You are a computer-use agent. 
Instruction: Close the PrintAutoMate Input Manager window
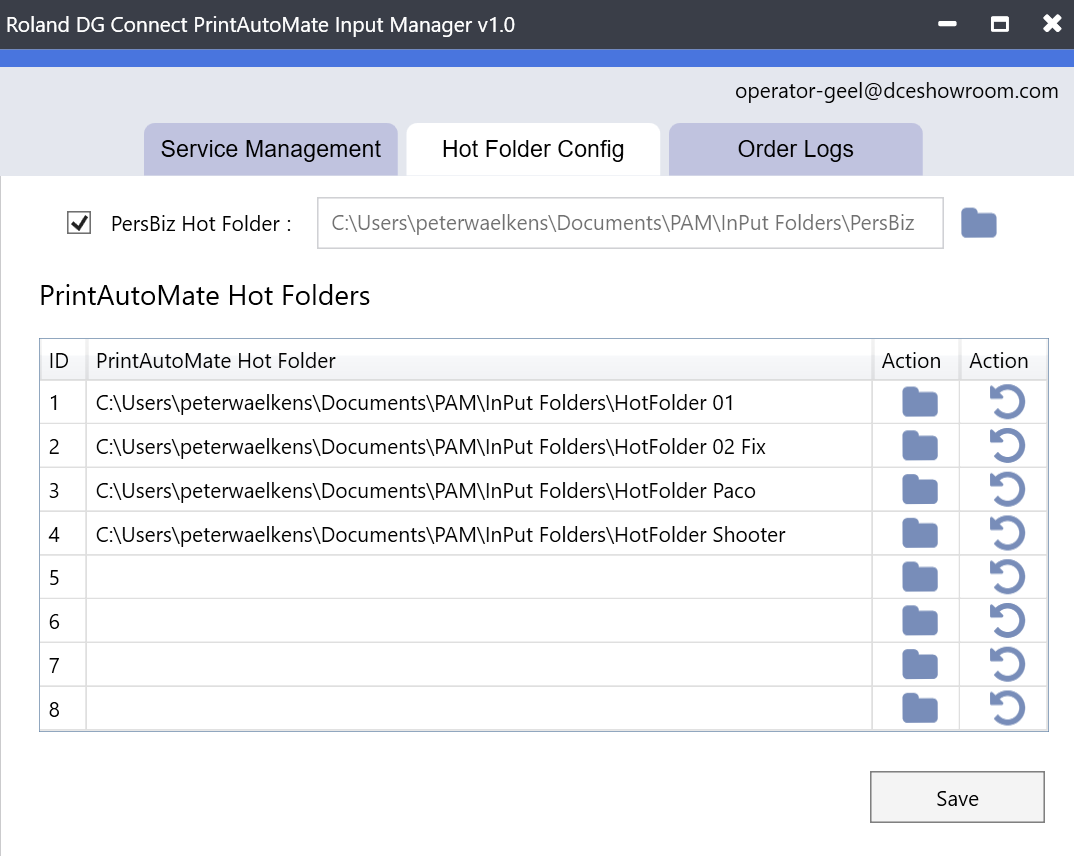tap(1052, 24)
